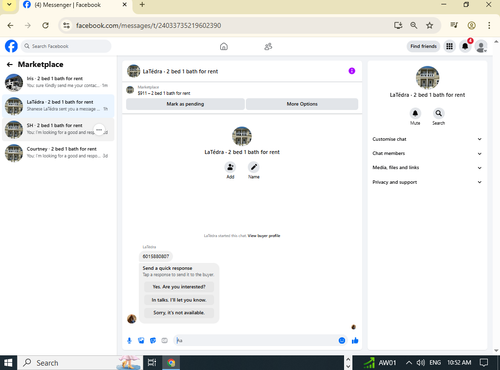Expand Media, files and links section
This screenshot has height=370, width=500.
click(427, 167)
